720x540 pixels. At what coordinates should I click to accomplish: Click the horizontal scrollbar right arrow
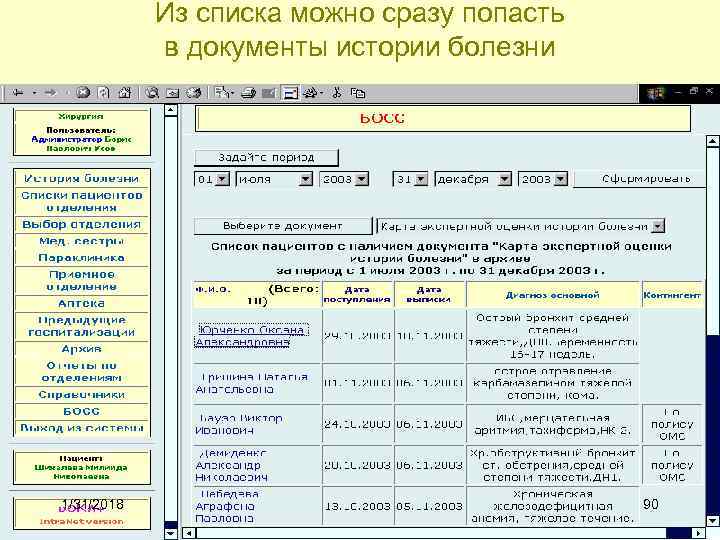coord(699,534)
